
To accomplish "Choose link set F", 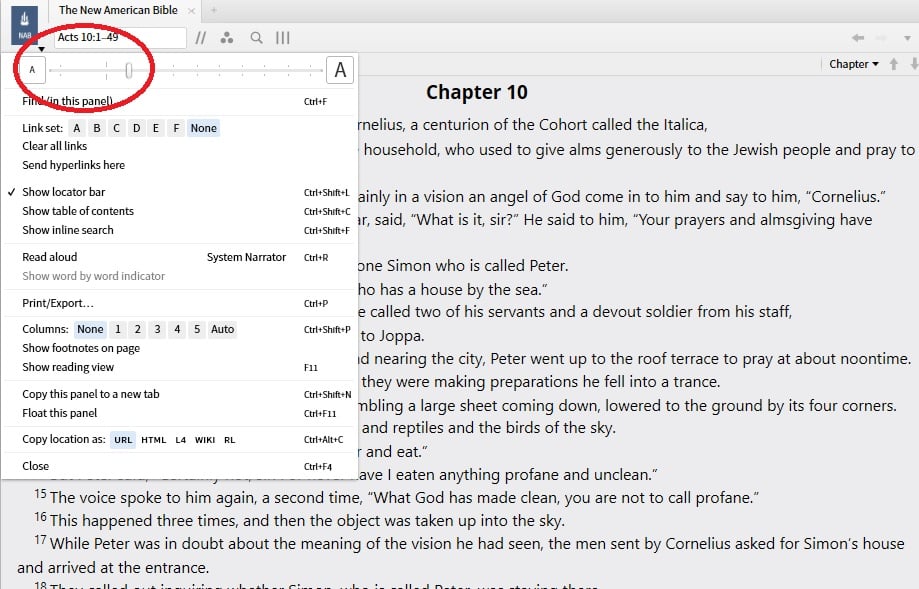I will click(176, 128).
